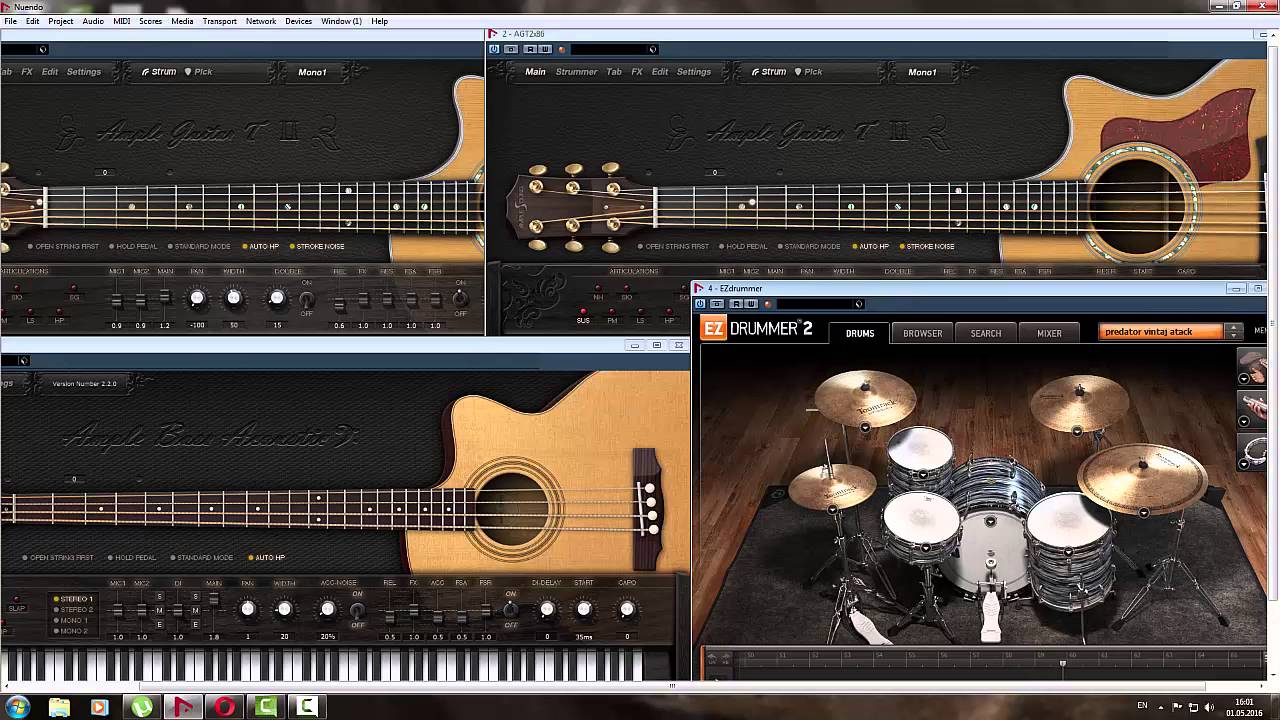This screenshot has width=1280, height=720.
Task: Open the Devices menu
Action: 298,21
